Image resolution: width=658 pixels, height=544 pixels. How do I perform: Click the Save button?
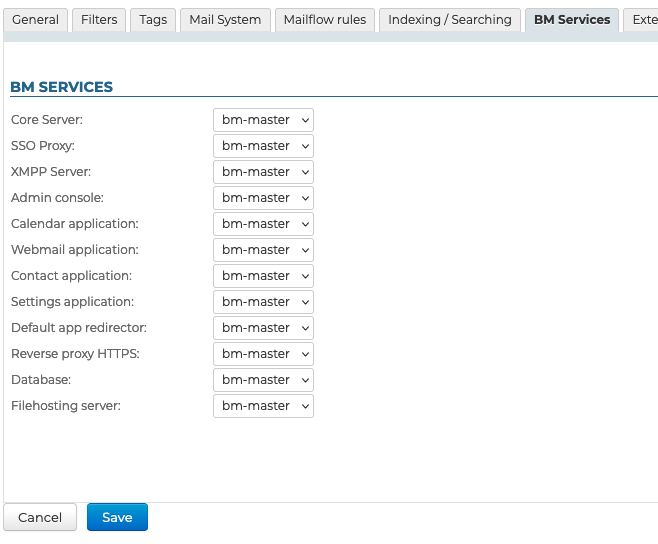(x=117, y=517)
